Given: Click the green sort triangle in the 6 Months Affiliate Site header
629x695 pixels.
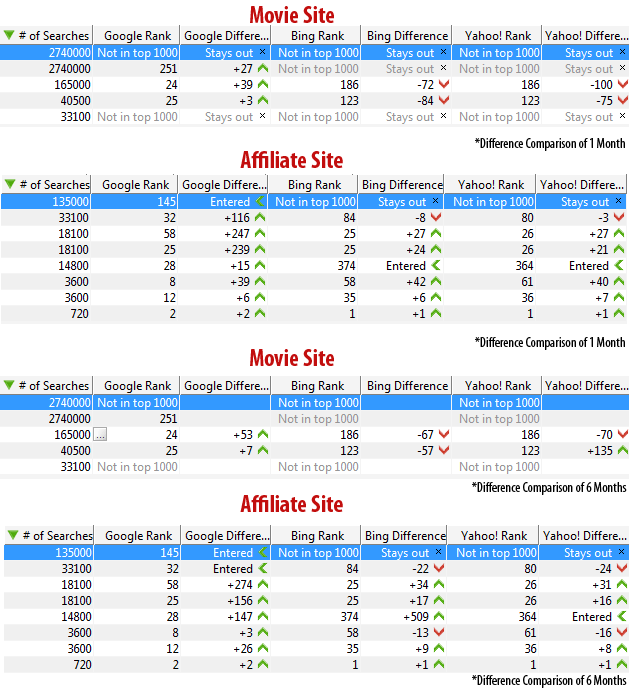Looking at the screenshot, I should [x=13, y=535].
